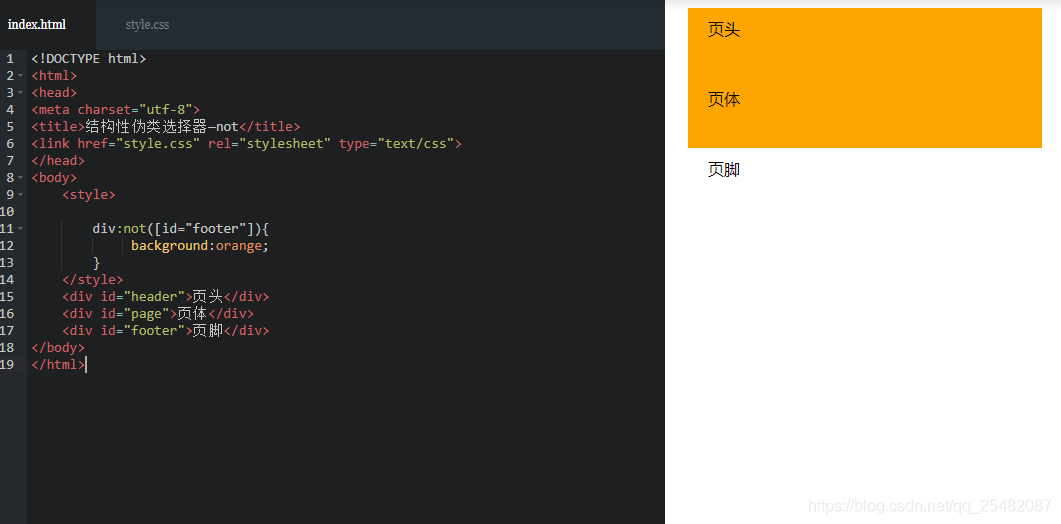Click the <!DOCTYPE html> line of code

pyautogui.click(x=89, y=59)
